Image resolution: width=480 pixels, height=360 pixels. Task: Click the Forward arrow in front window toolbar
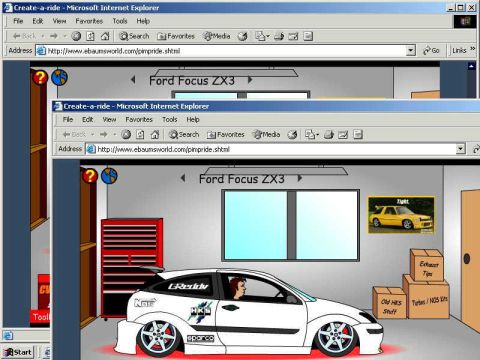104,134
